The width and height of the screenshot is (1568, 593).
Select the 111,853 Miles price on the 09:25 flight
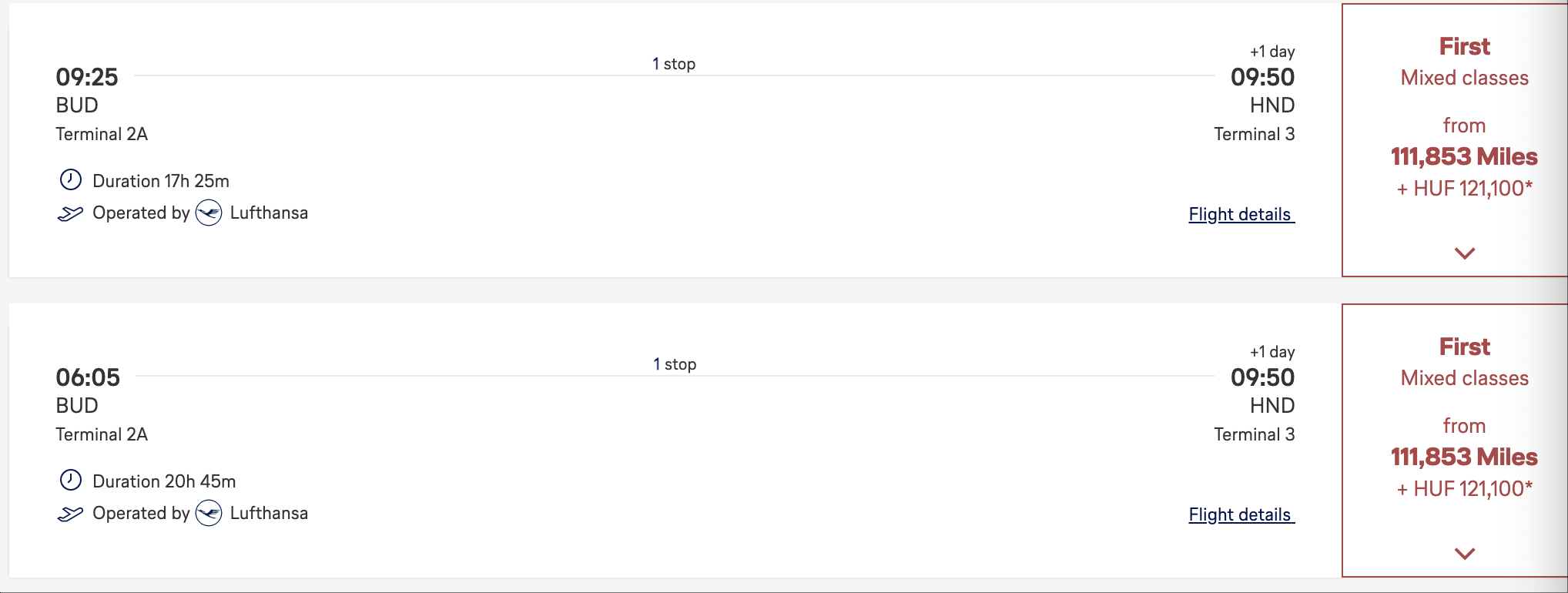click(1464, 156)
